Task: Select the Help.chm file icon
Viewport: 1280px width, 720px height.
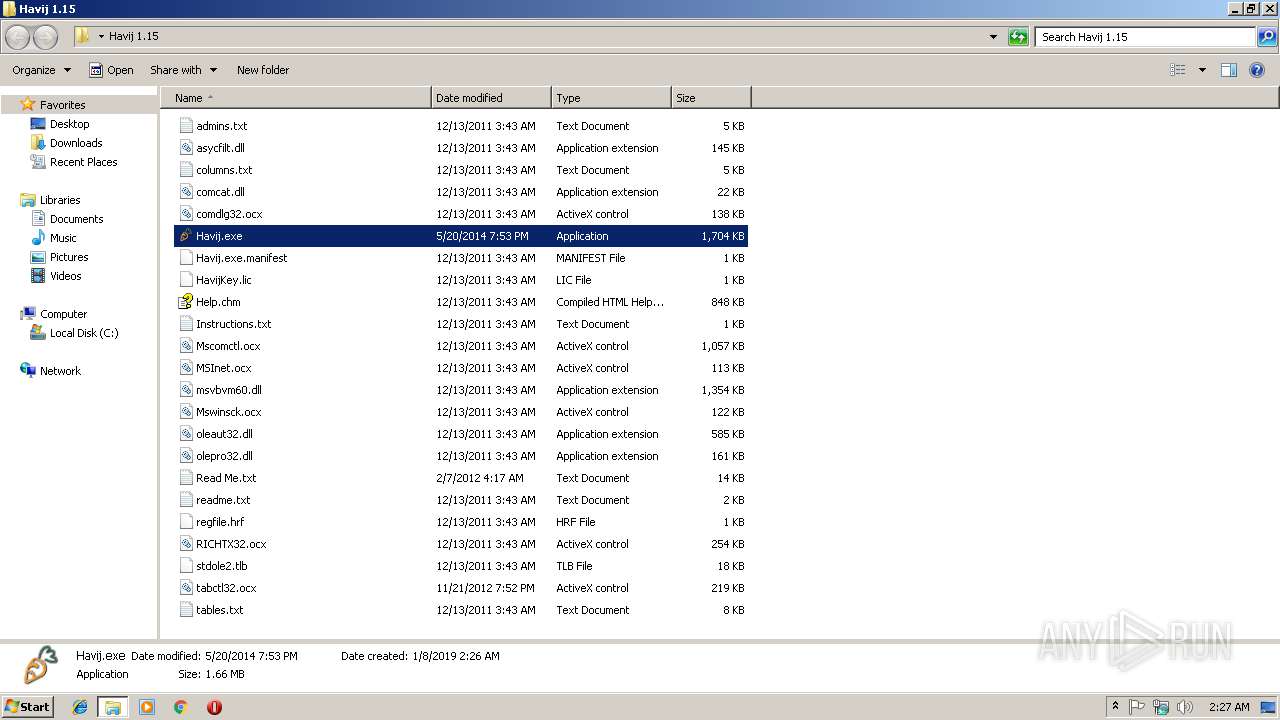Action: click(x=185, y=302)
